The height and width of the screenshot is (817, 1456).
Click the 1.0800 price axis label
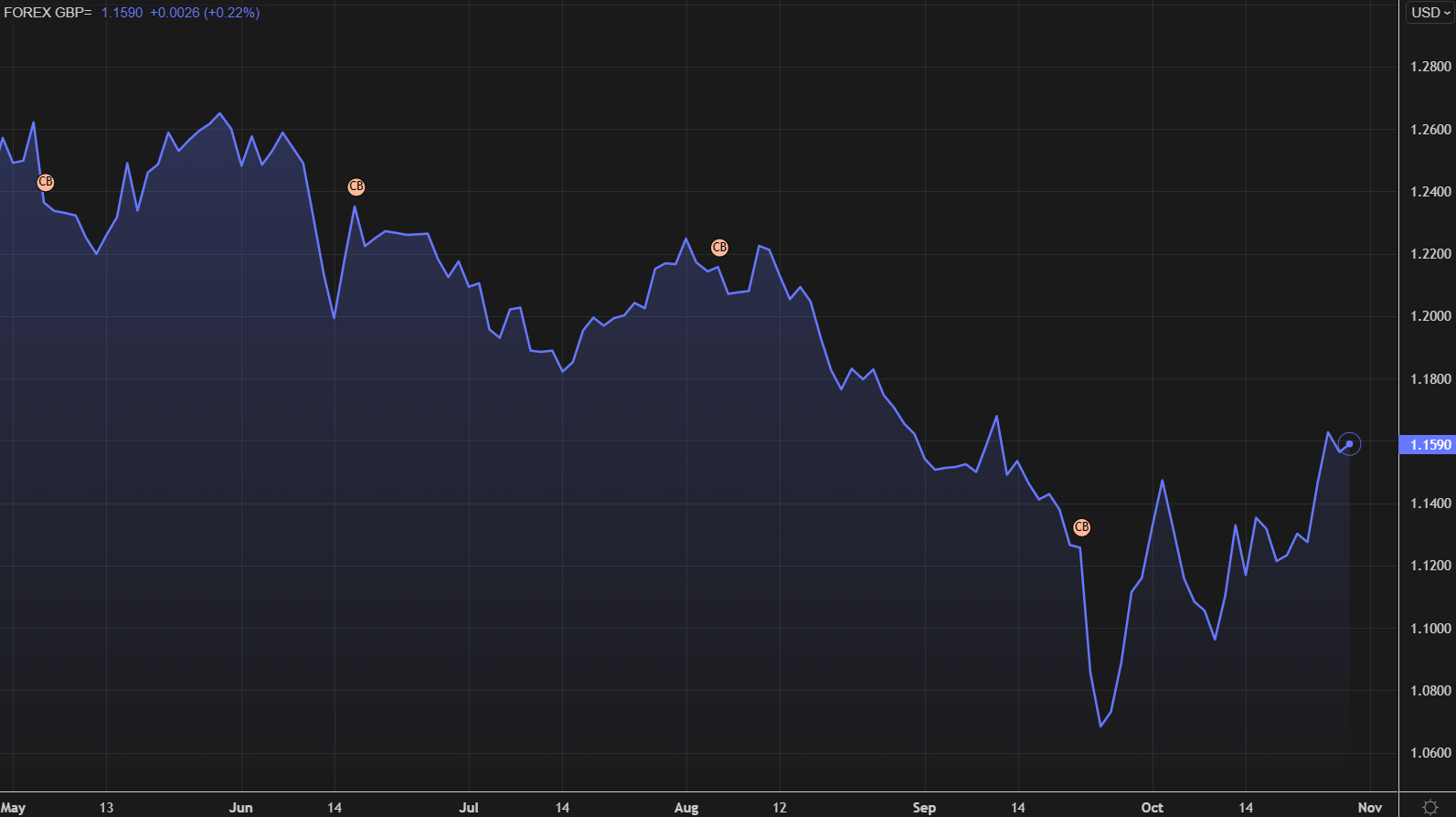(x=1430, y=691)
